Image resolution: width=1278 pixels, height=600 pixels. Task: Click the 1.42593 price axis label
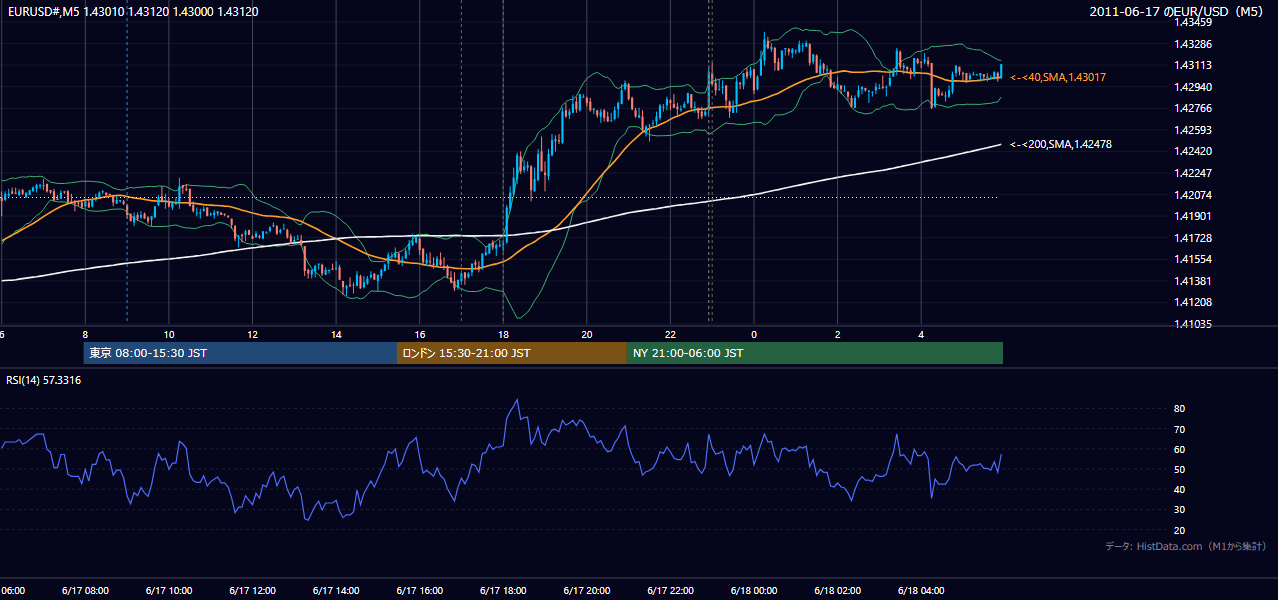1193,130
